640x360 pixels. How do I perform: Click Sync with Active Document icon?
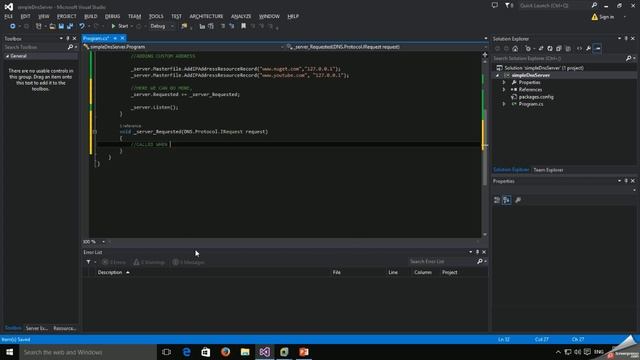[x=541, y=49]
